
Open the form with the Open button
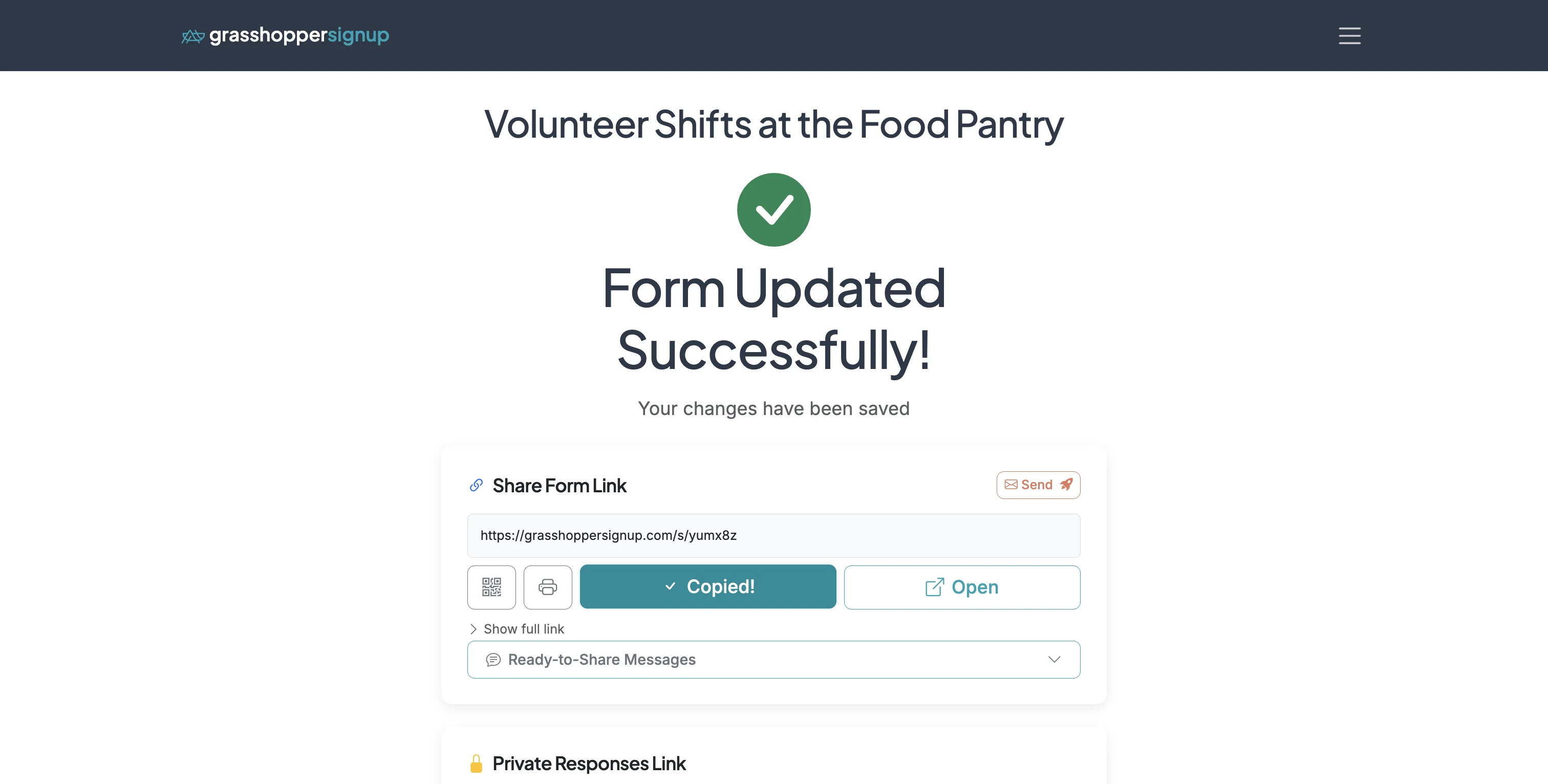pyautogui.click(x=961, y=587)
